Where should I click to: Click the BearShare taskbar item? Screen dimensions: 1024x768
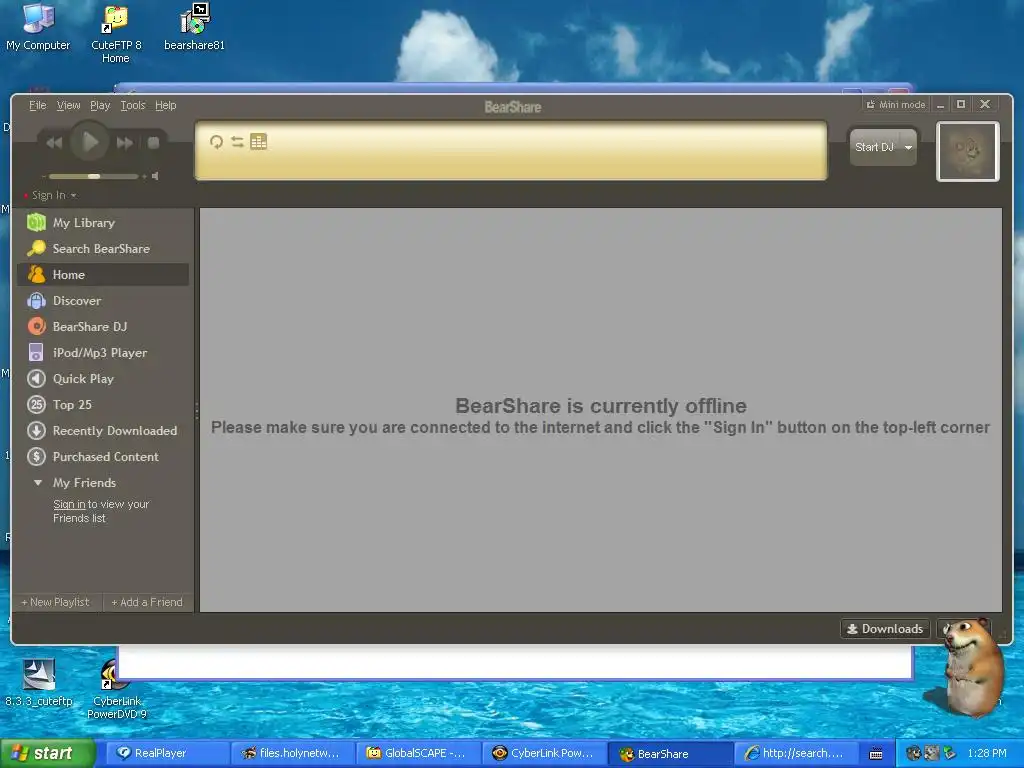[x=670, y=754]
